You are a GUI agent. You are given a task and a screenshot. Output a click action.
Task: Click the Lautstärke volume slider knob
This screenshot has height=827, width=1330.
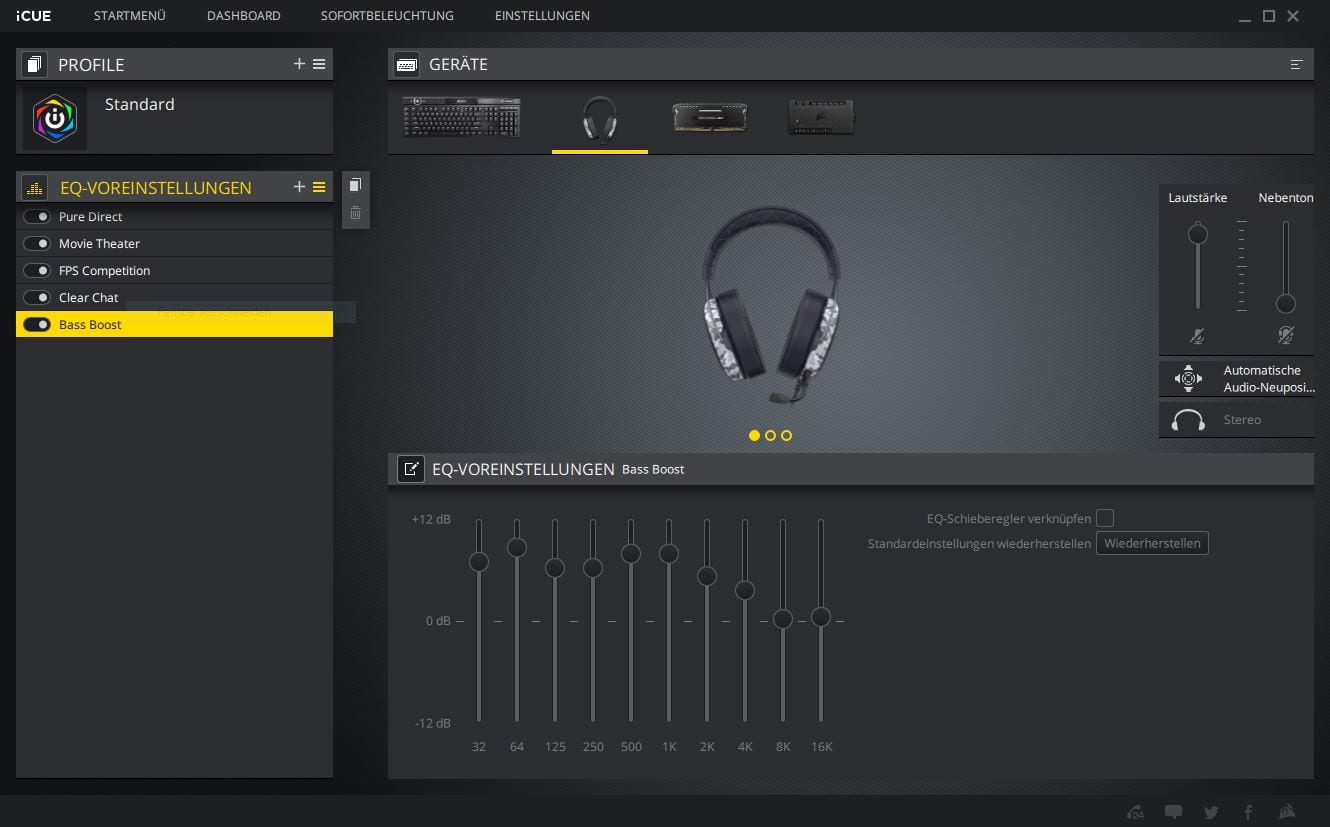1197,235
